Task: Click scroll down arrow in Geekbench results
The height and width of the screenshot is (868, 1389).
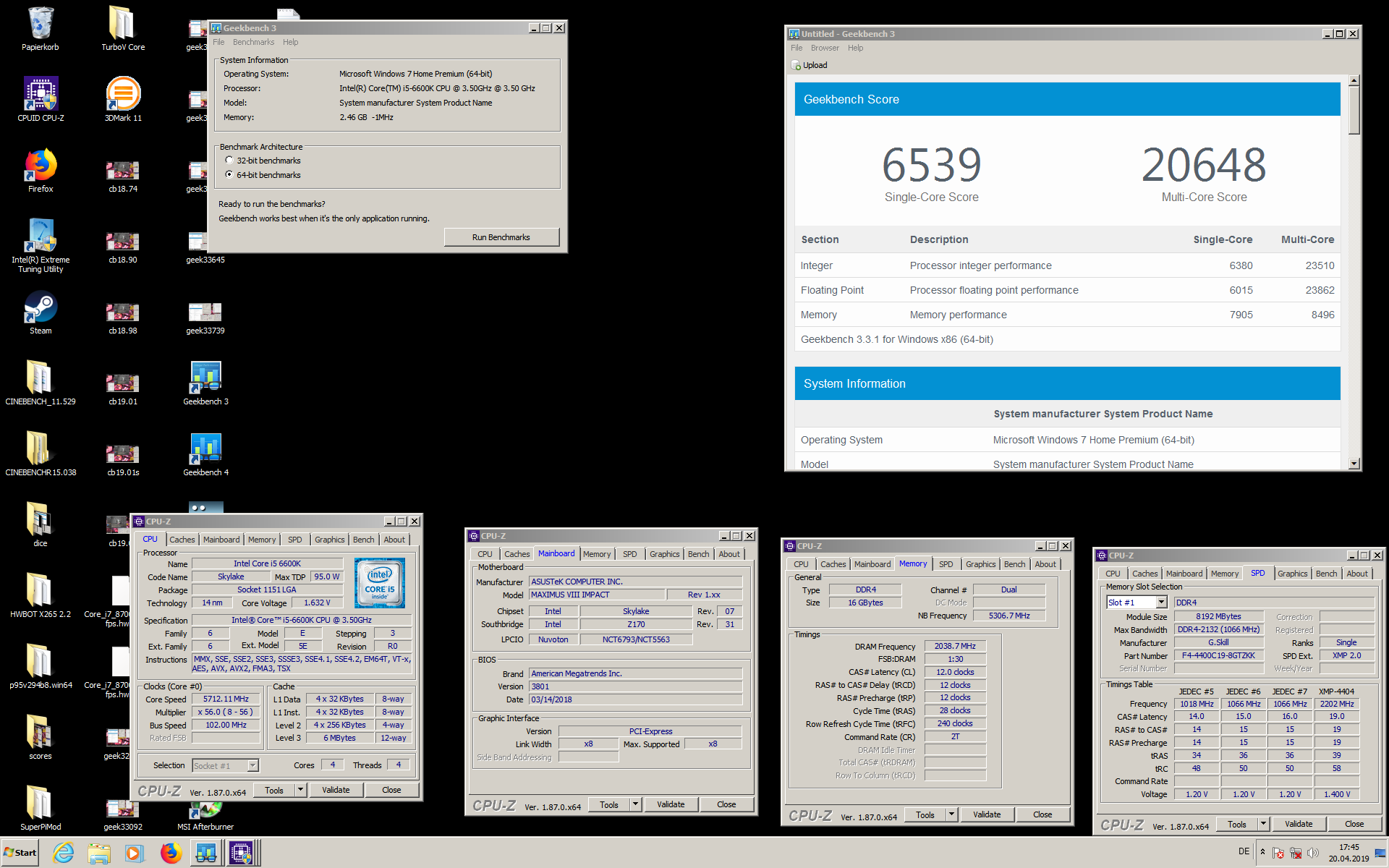Action: click(x=1354, y=464)
